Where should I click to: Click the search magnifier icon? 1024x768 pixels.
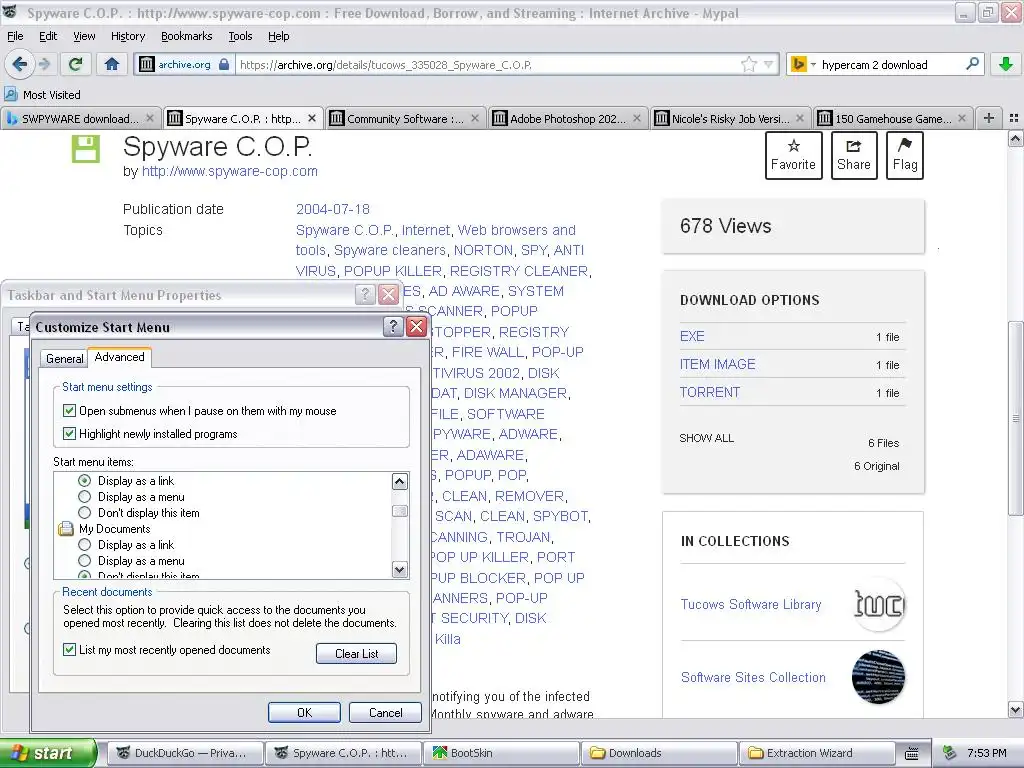pyautogui.click(x=972, y=64)
